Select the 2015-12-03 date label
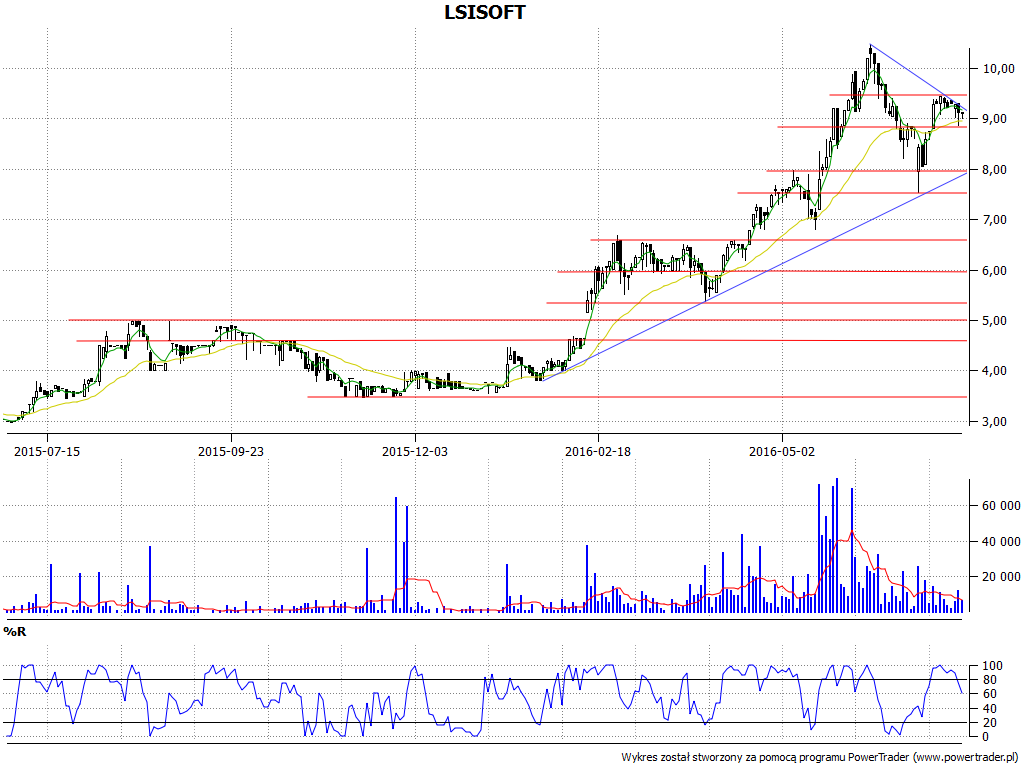 tap(415, 451)
